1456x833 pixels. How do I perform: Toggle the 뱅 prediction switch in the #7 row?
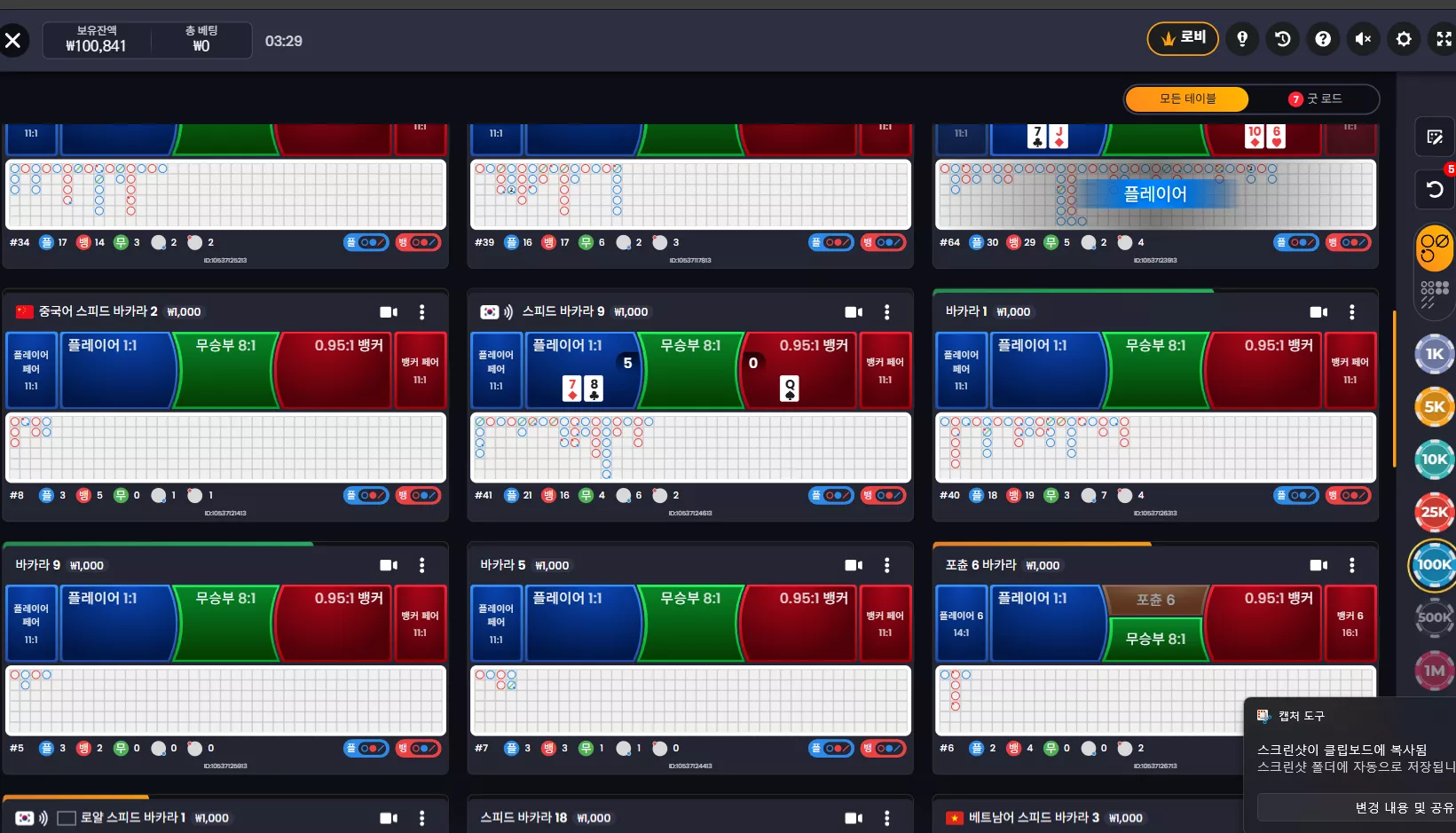(x=883, y=748)
